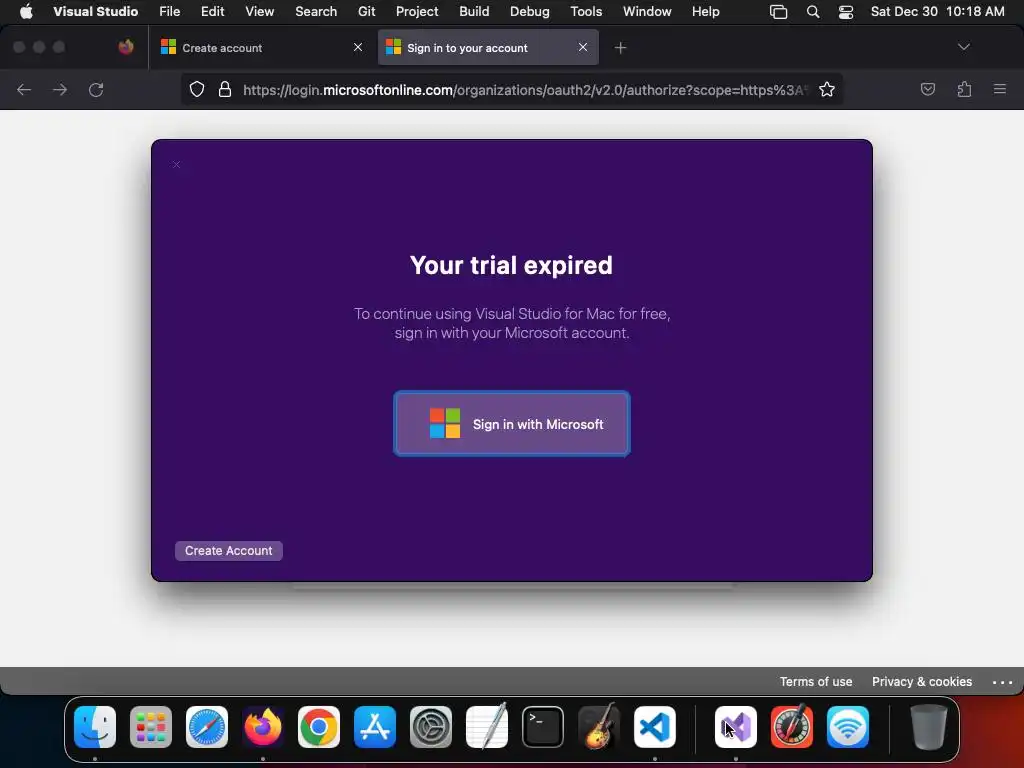Click the date and time in menu bar

937,11
